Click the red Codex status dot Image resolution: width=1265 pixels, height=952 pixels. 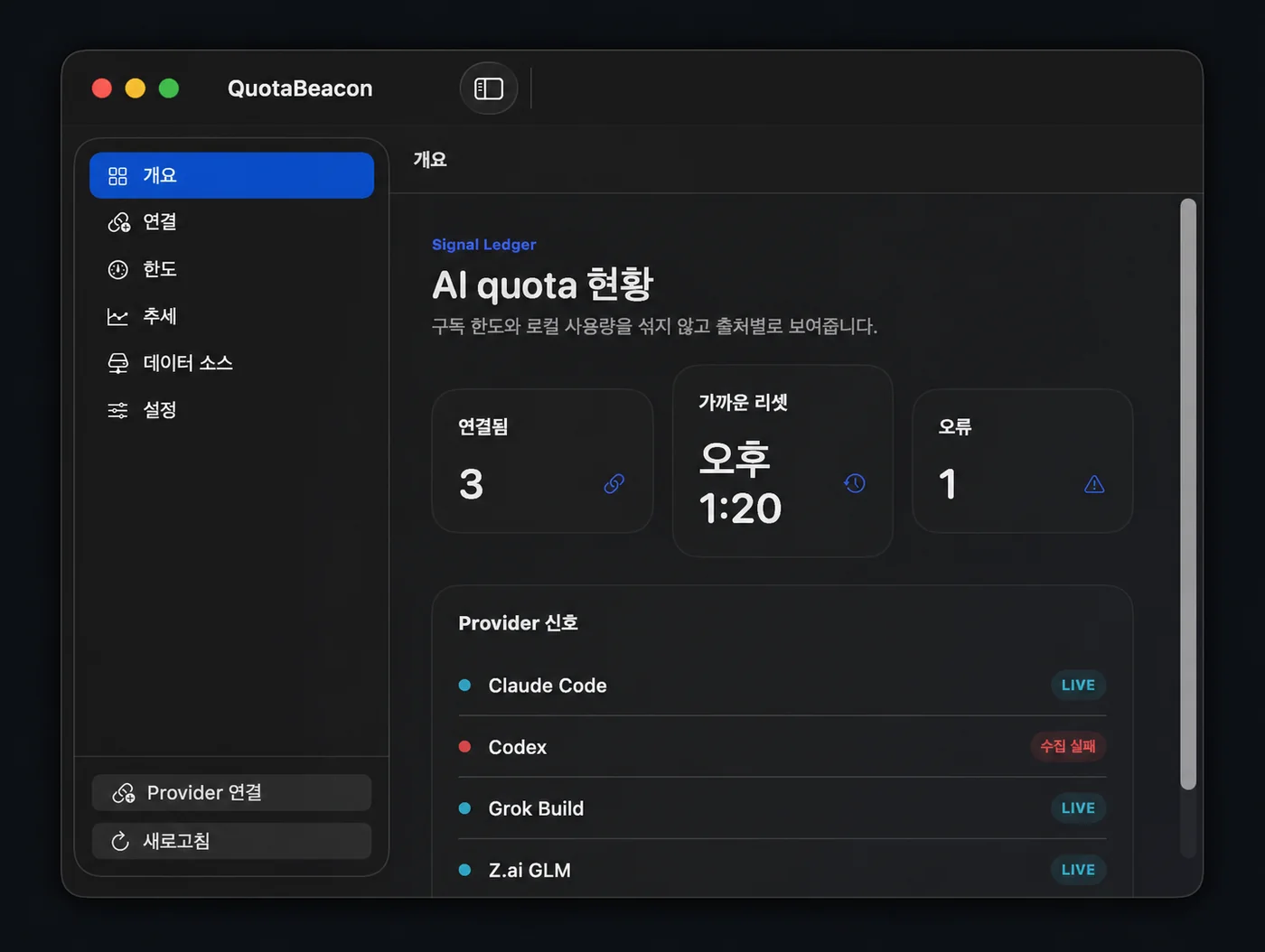click(464, 747)
